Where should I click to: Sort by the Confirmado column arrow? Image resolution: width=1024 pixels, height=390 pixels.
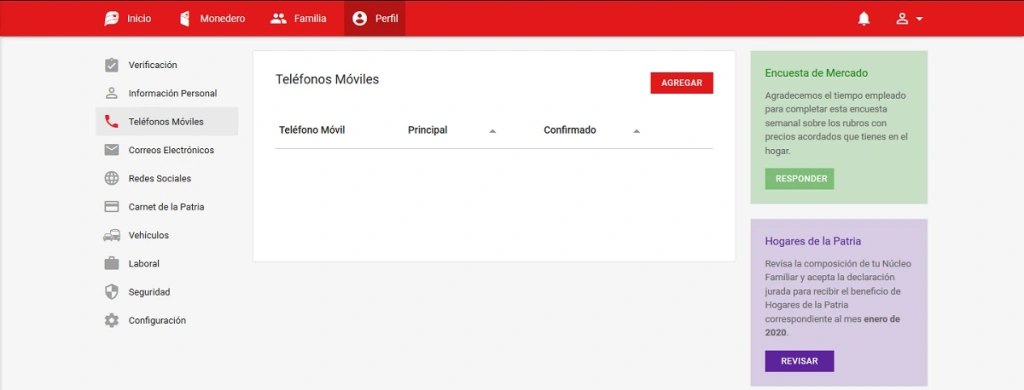[x=636, y=131]
